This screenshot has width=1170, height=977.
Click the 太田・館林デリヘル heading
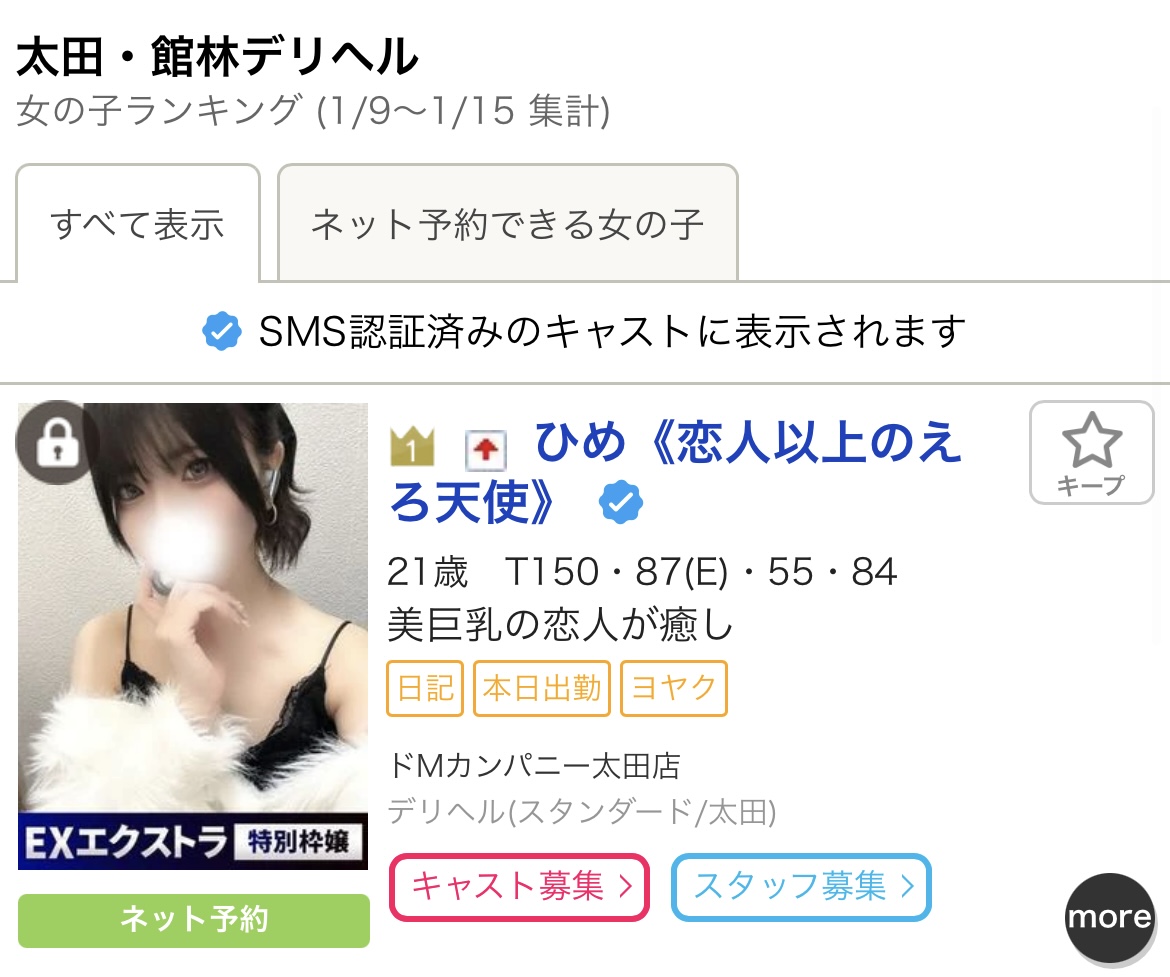click(217, 57)
